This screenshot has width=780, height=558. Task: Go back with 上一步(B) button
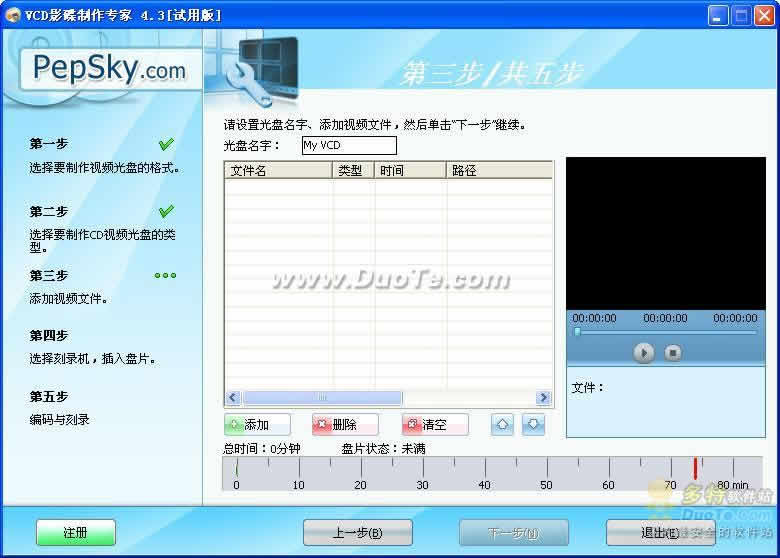point(358,533)
